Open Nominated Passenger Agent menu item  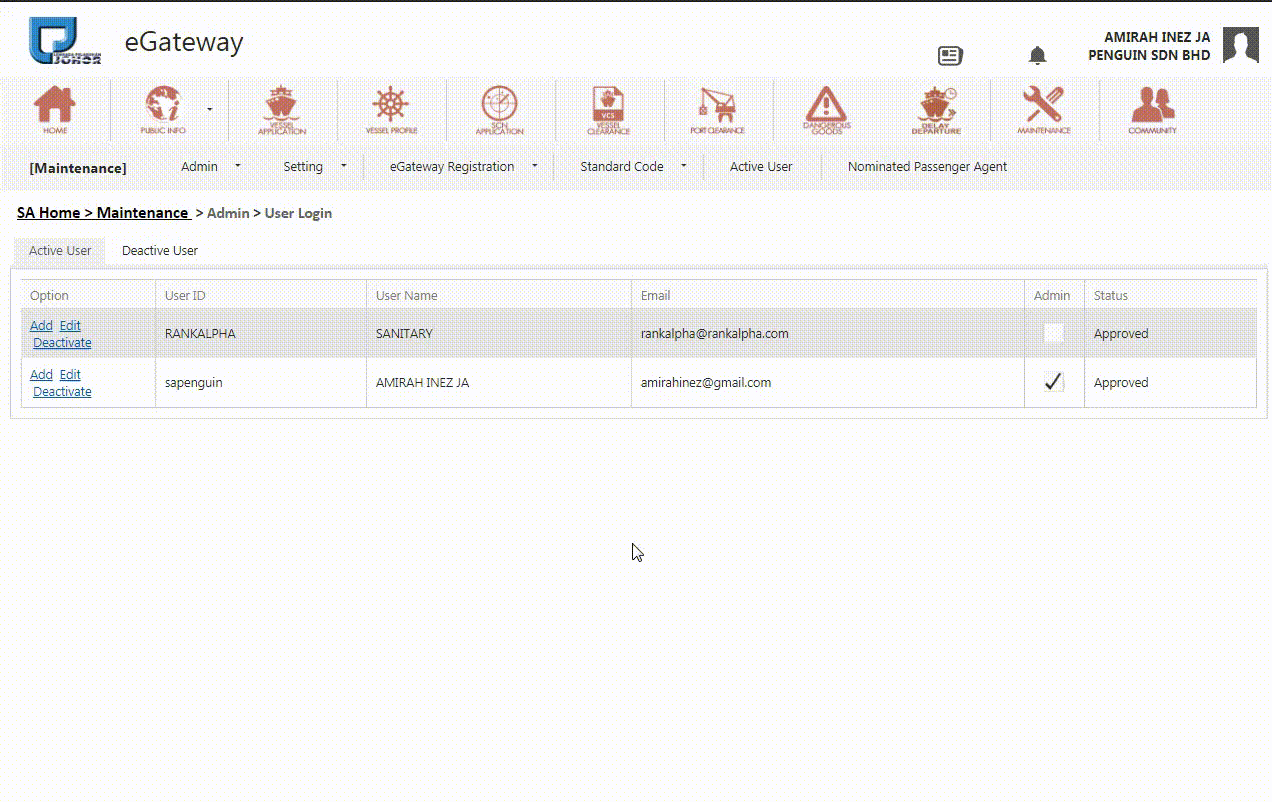[927, 167]
